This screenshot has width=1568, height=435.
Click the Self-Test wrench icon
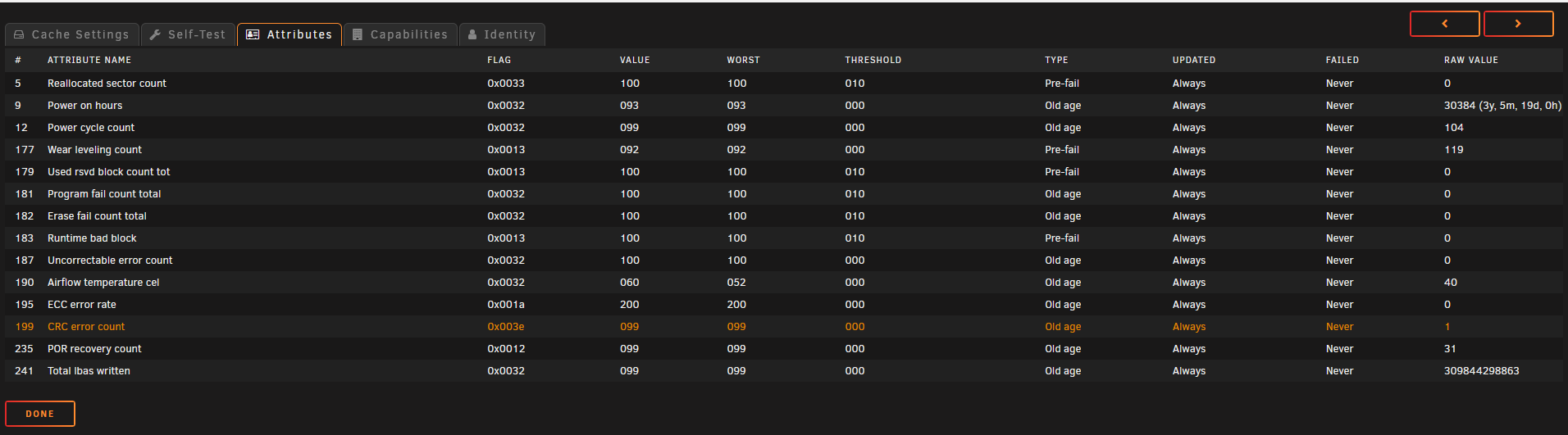155,34
